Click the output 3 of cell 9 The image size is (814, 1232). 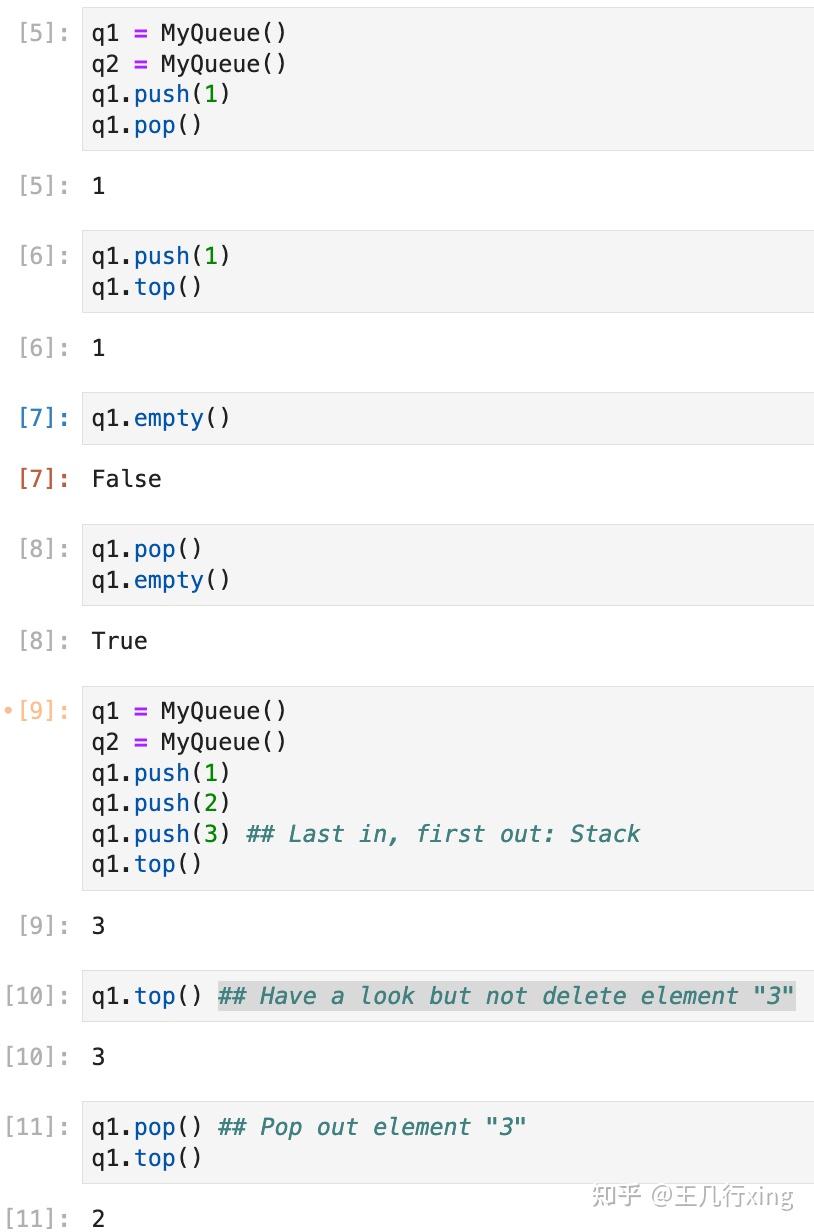pos(98,926)
